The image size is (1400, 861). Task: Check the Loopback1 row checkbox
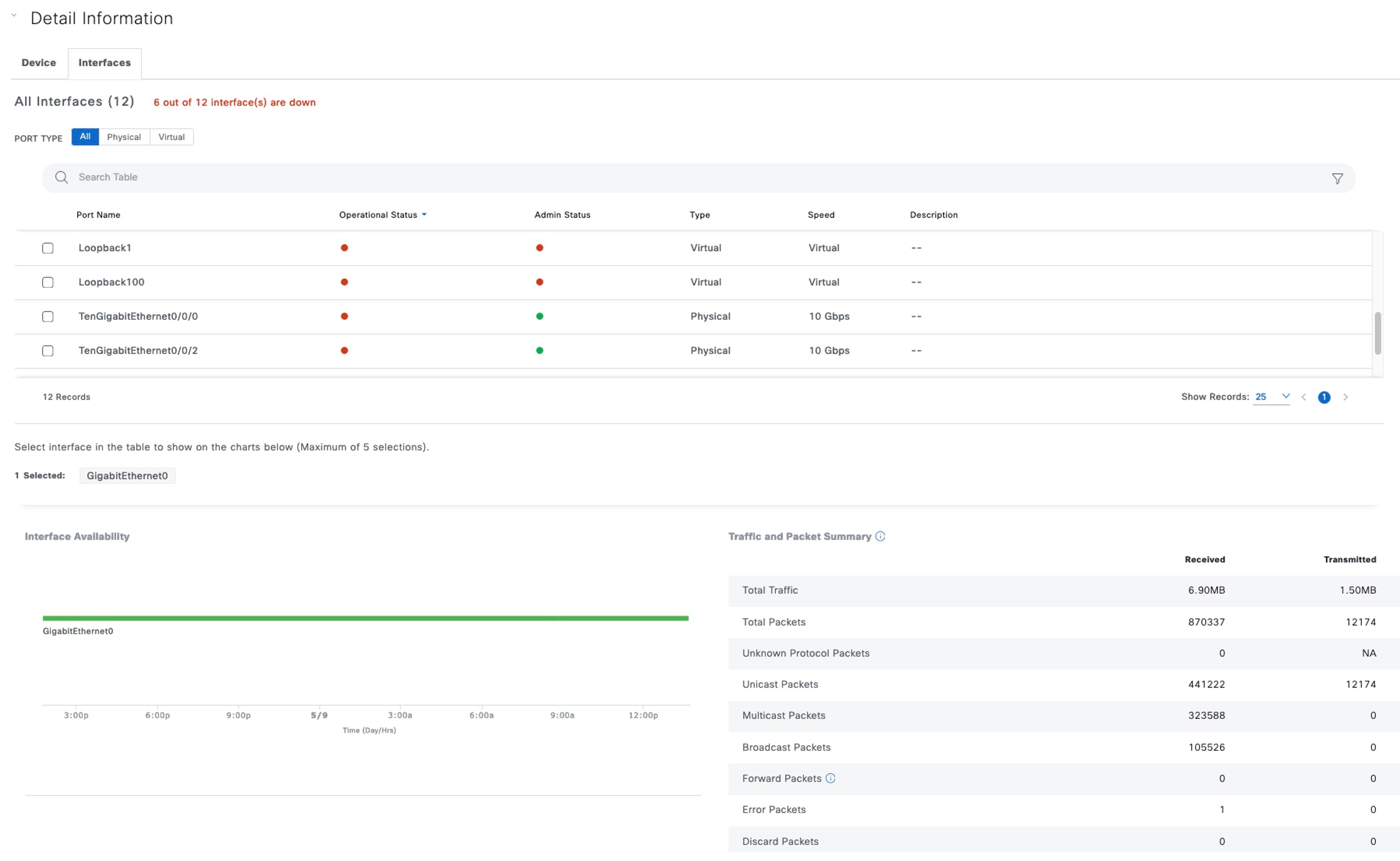pos(48,248)
